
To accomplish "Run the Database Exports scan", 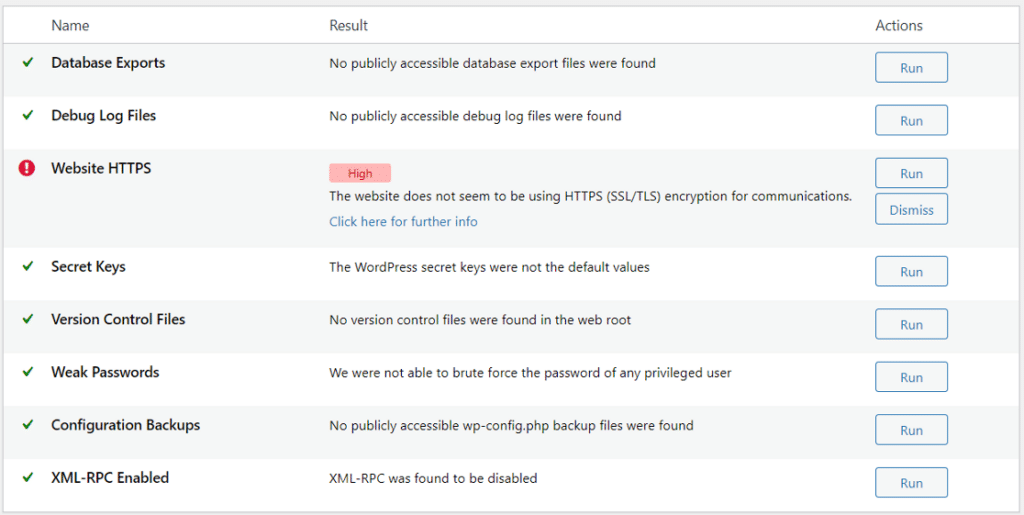I will click(x=911, y=68).
